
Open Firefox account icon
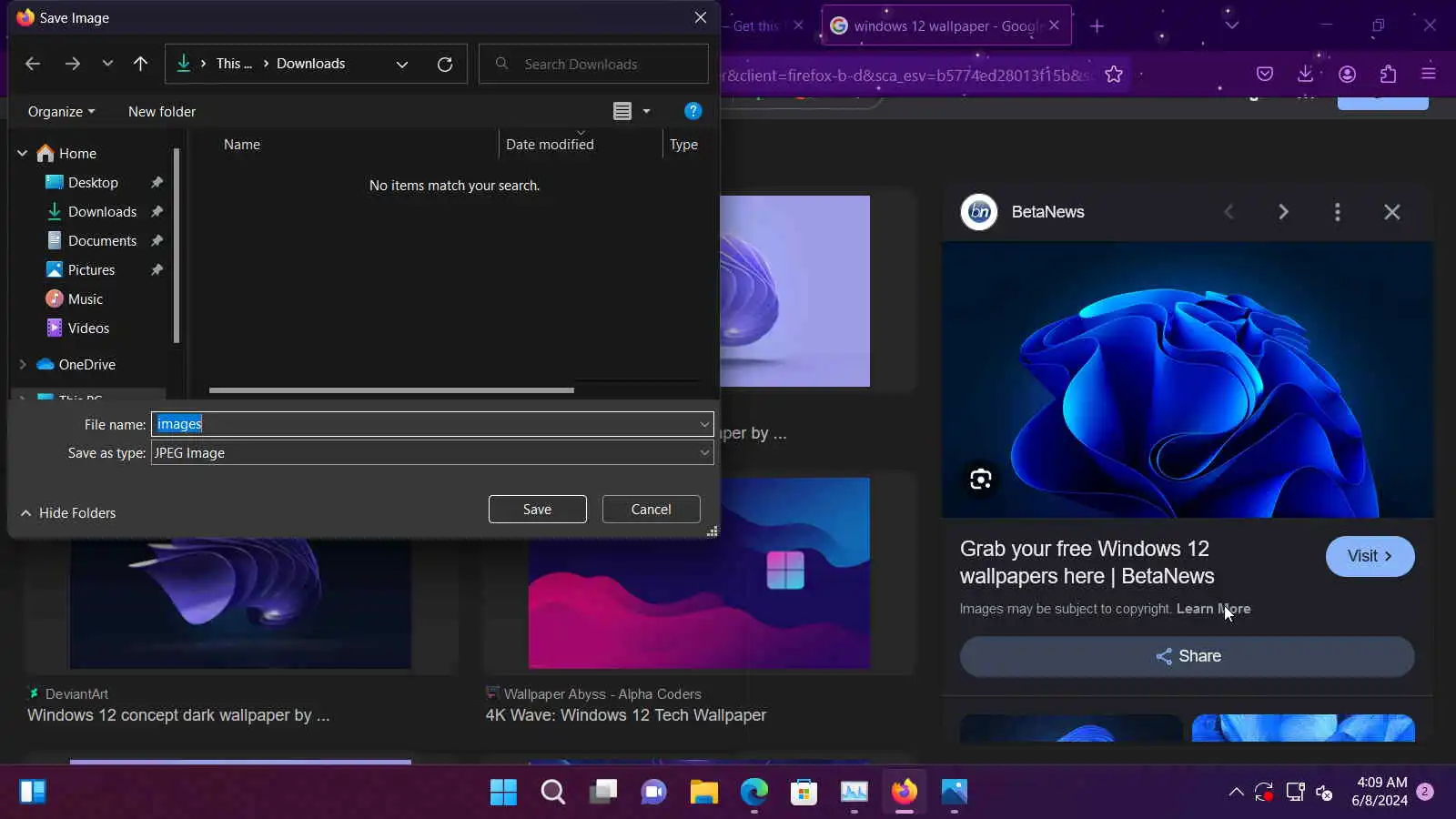1348,75
